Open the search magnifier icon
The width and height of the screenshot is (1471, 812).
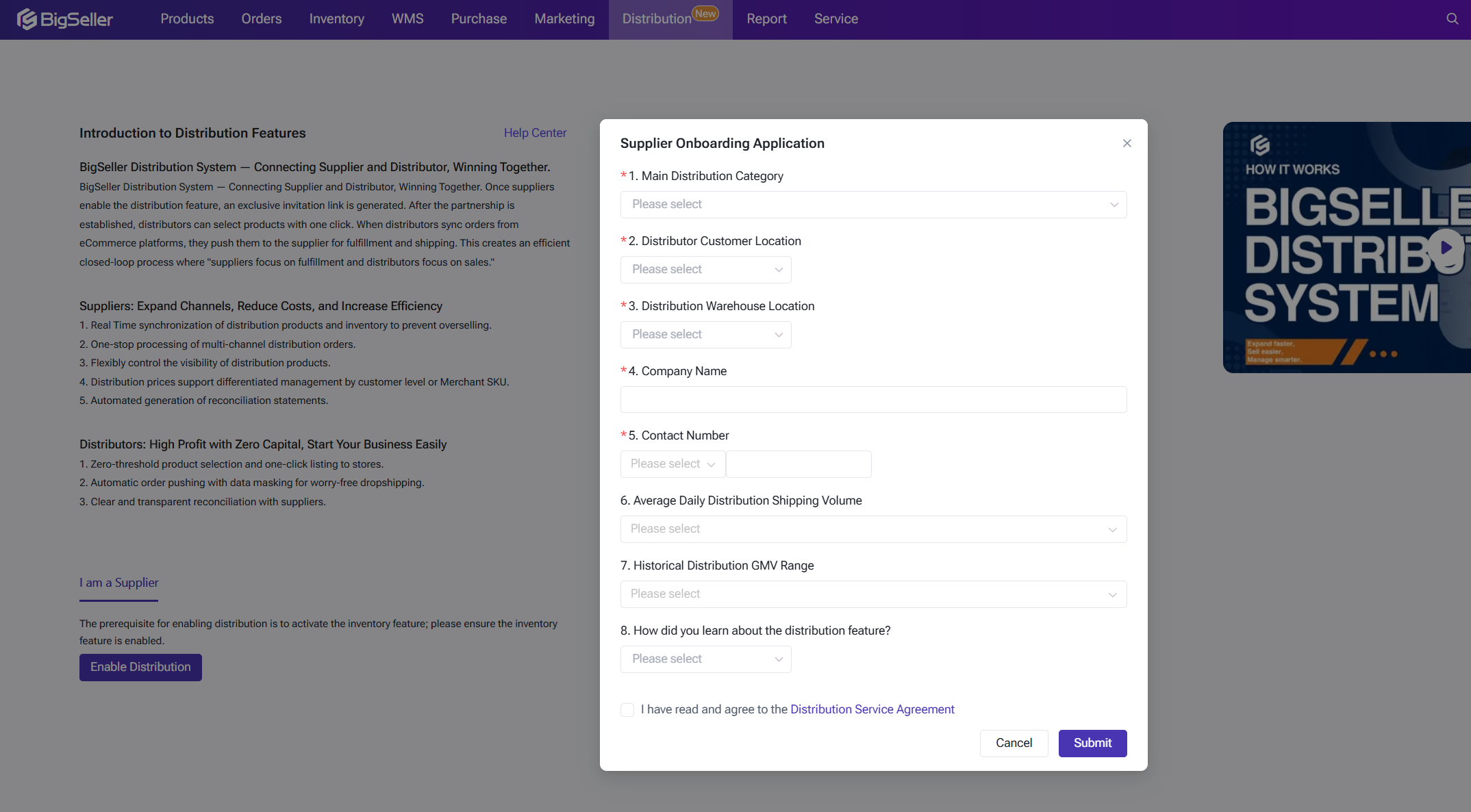point(1452,19)
